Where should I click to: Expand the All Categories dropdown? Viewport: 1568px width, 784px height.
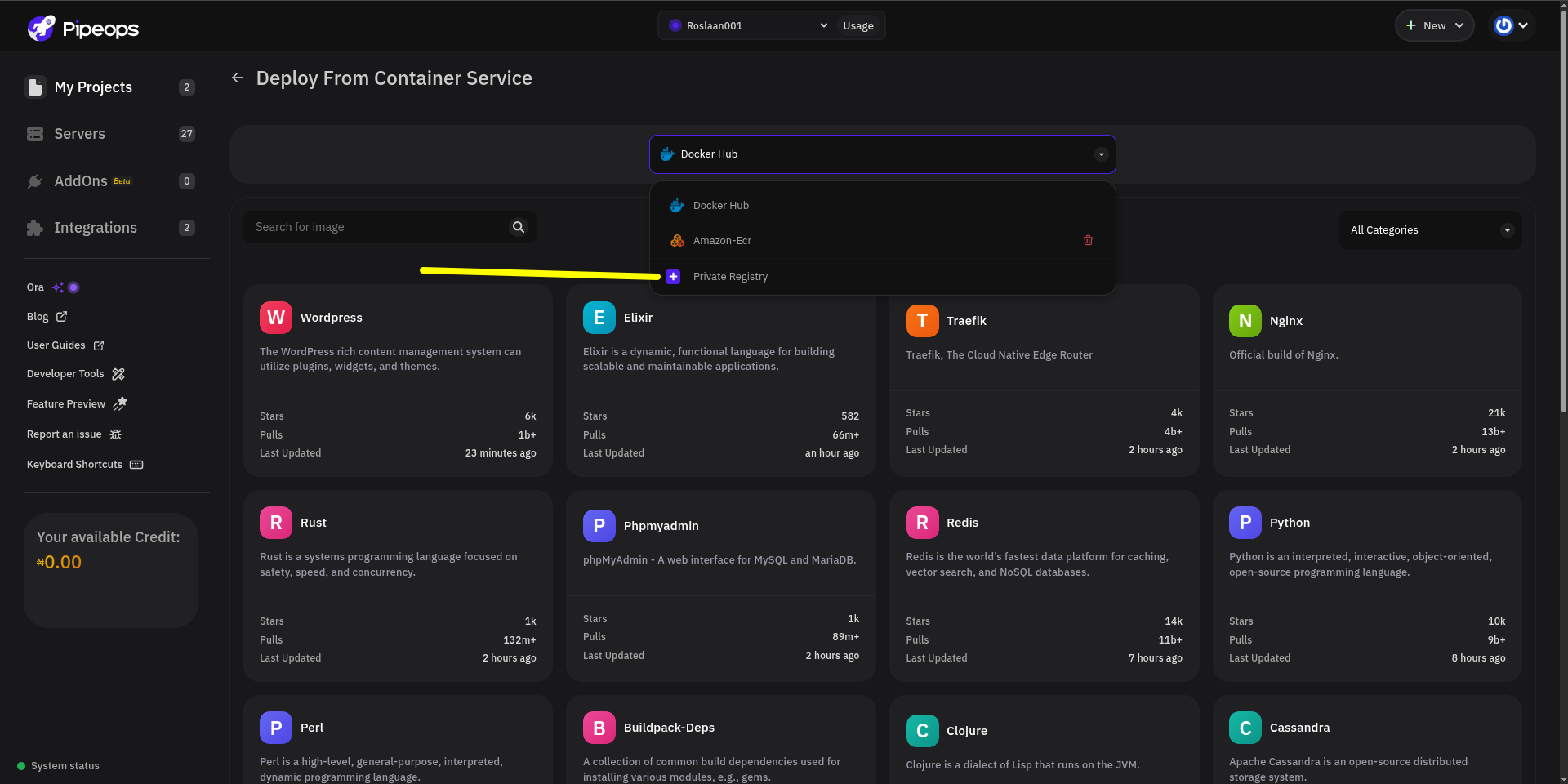[1430, 230]
